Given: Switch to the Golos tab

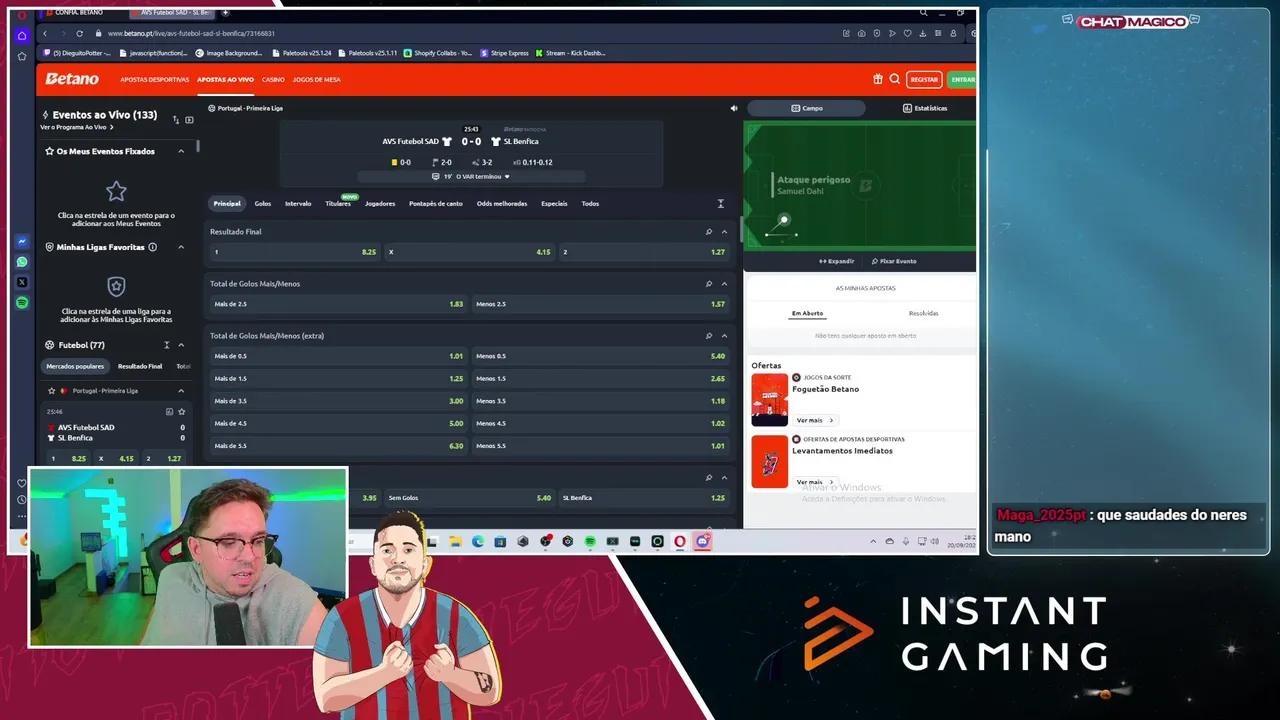Looking at the screenshot, I should coord(262,204).
